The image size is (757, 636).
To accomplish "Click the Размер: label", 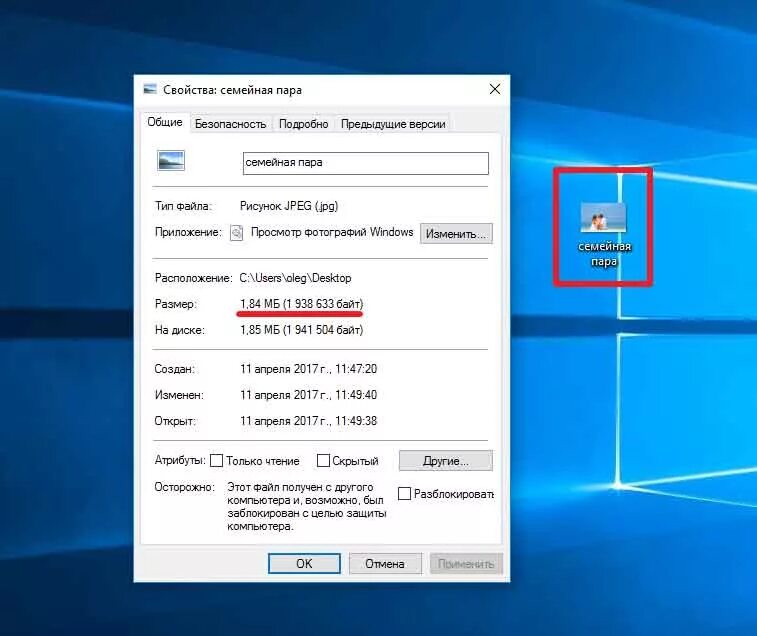I will tap(175, 304).
